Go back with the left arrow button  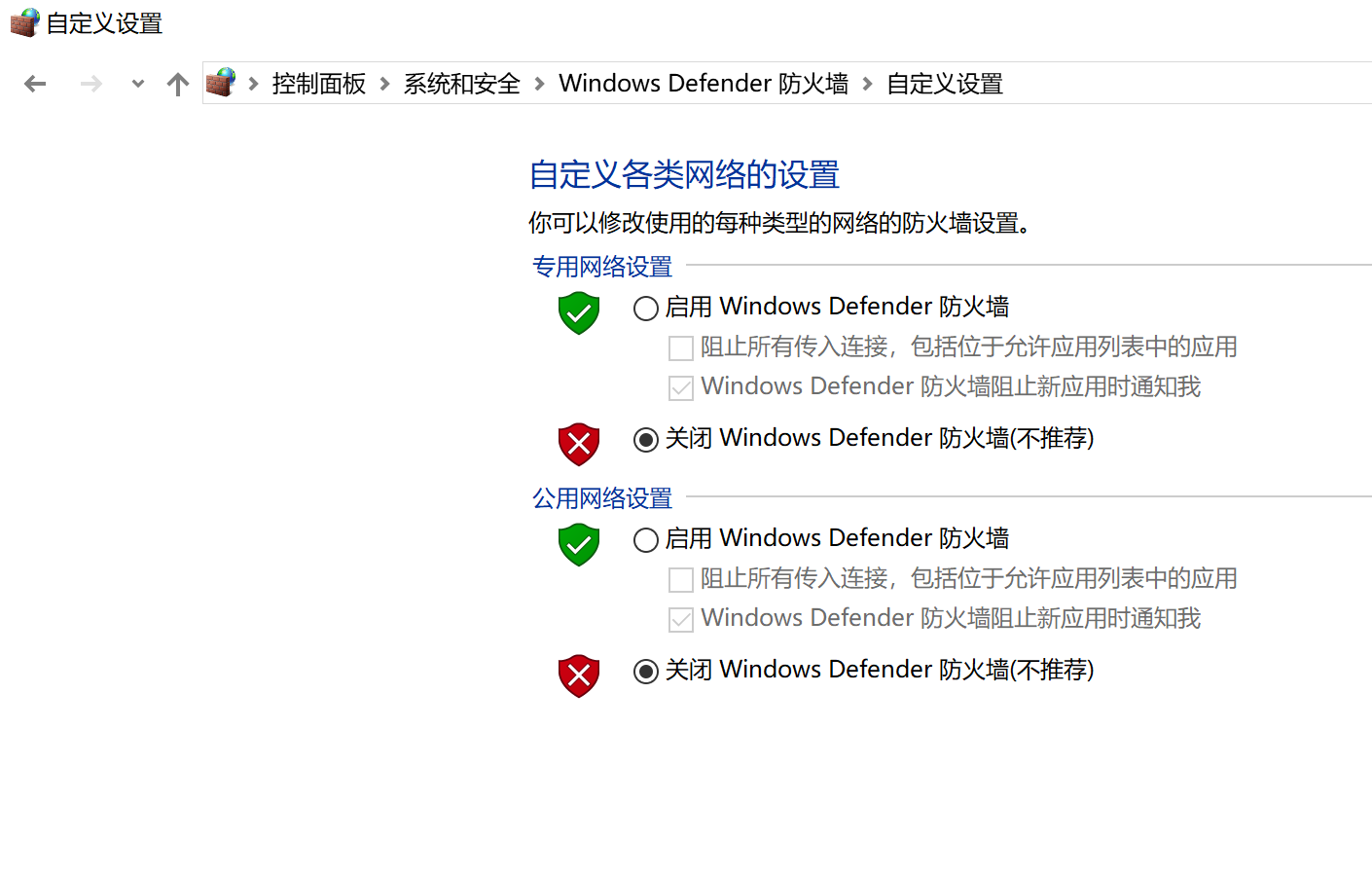35,85
